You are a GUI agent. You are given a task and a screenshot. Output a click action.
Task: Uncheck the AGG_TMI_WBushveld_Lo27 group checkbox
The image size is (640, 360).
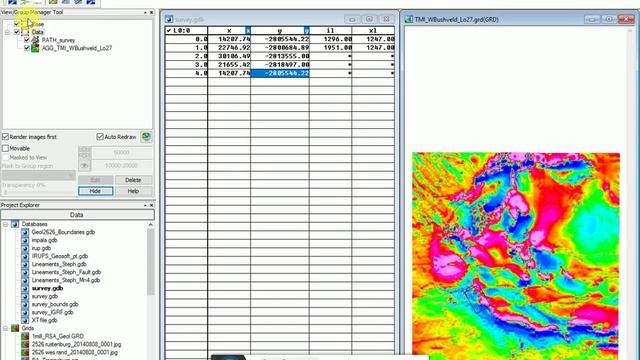(x=27, y=48)
